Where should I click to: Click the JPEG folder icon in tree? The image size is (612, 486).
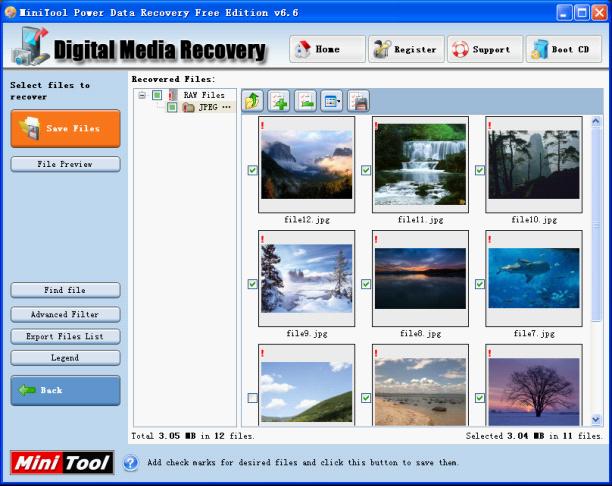189,107
